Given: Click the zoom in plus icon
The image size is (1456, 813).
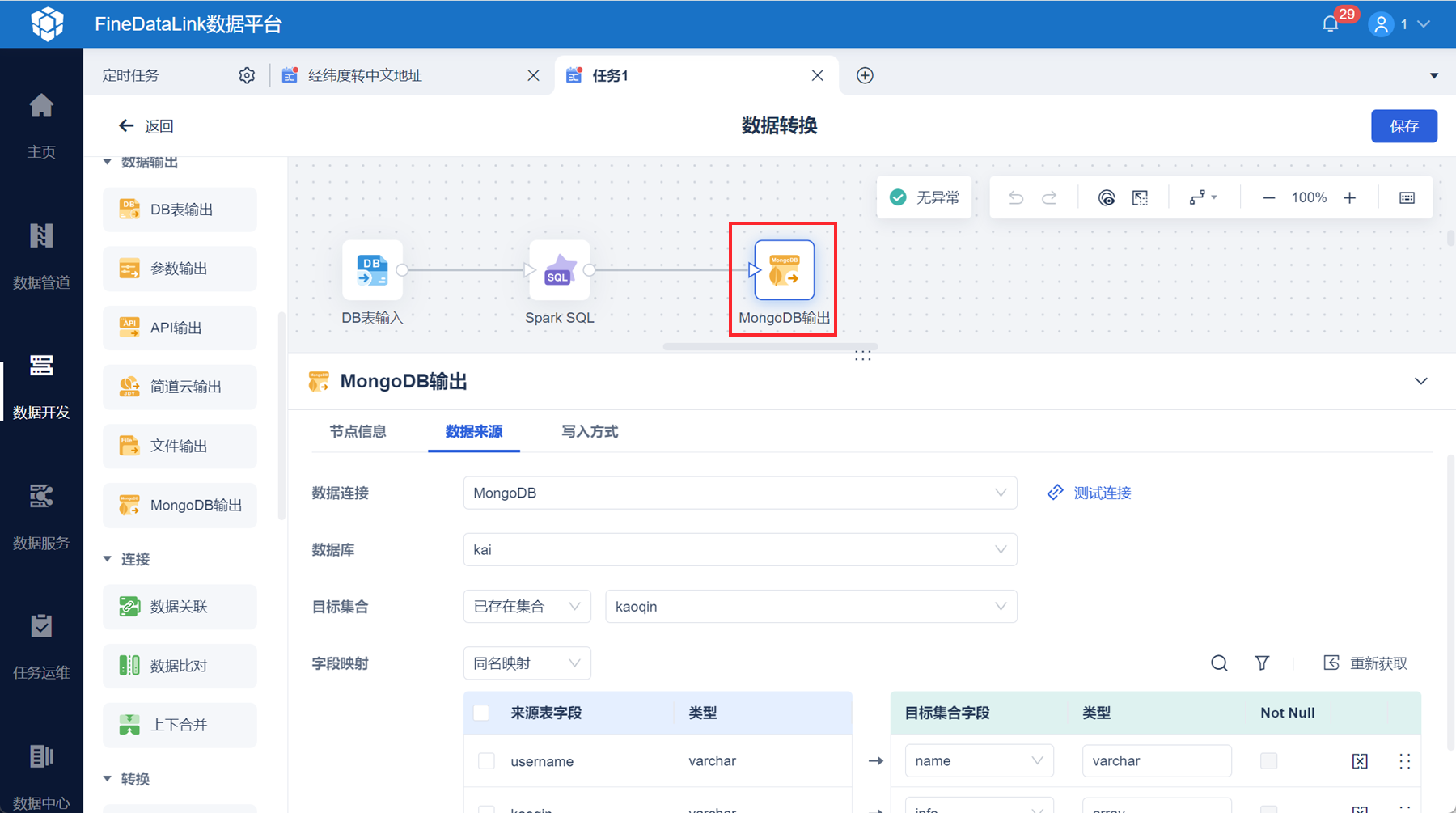Looking at the screenshot, I should pos(1349,198).
